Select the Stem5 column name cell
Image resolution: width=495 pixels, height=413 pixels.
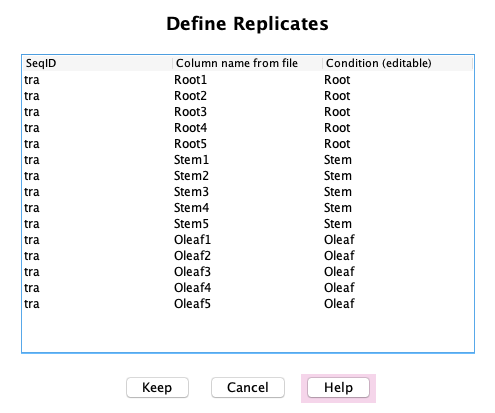click(247, 224)
